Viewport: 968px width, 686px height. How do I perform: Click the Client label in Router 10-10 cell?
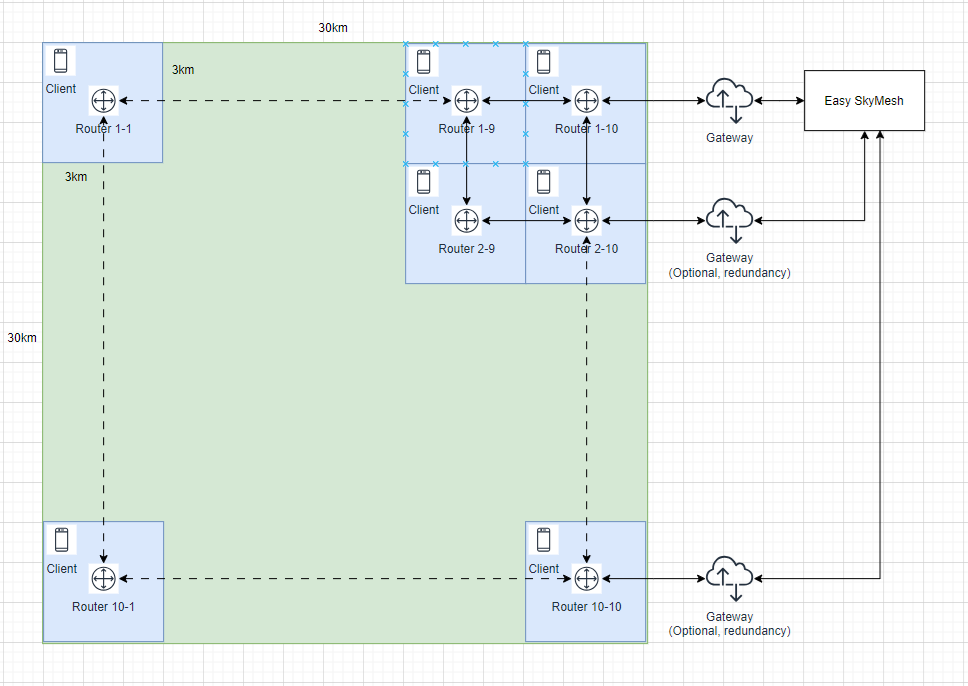point(543,569)
